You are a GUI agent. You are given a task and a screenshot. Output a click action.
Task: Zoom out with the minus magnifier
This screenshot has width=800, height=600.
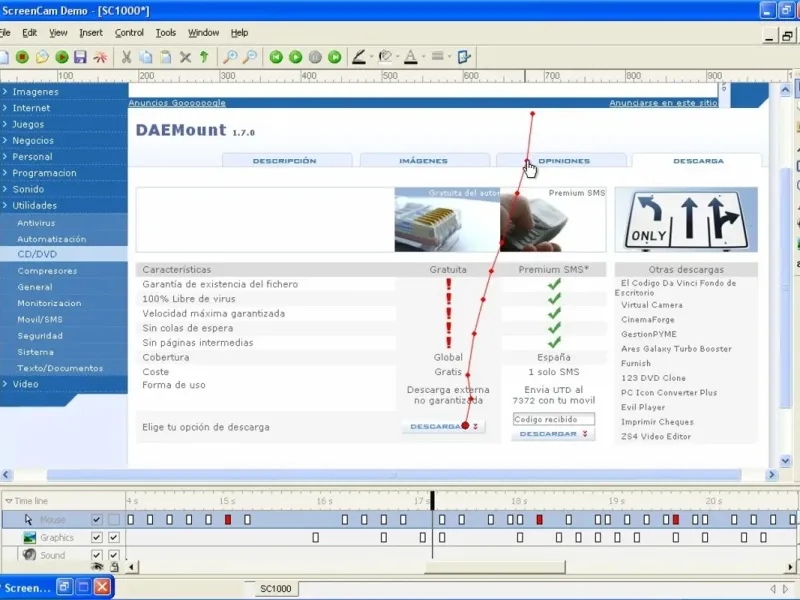pos(249,57)
